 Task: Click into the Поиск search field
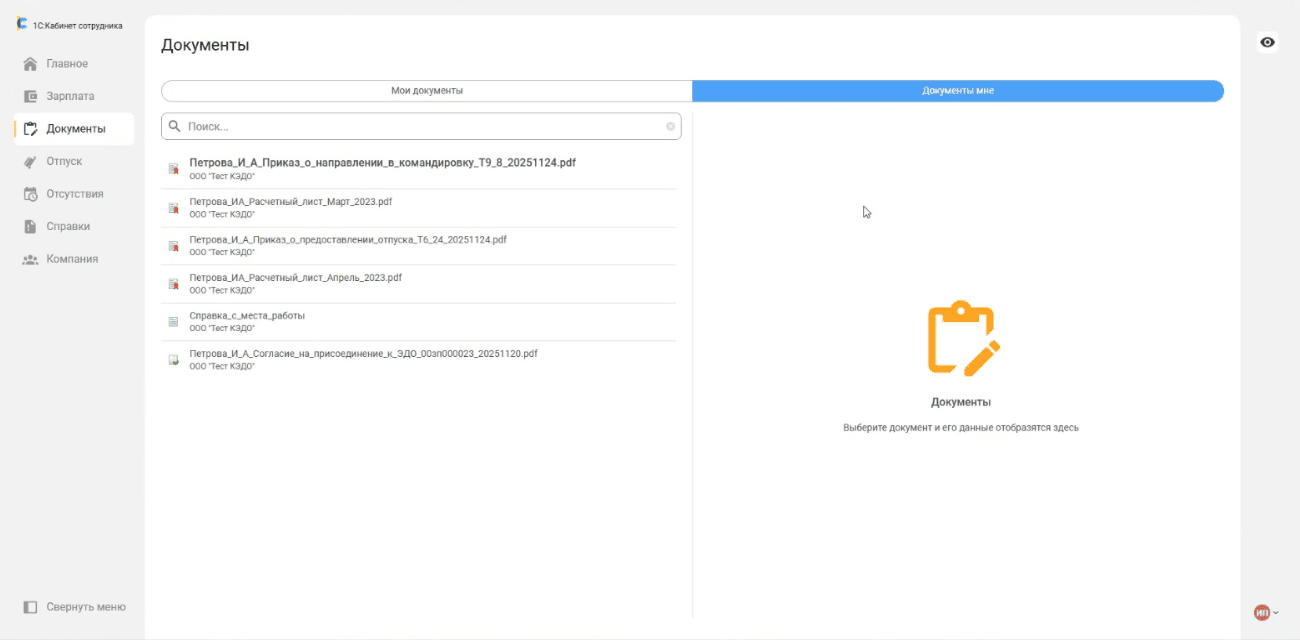click(x=420, y=127)
